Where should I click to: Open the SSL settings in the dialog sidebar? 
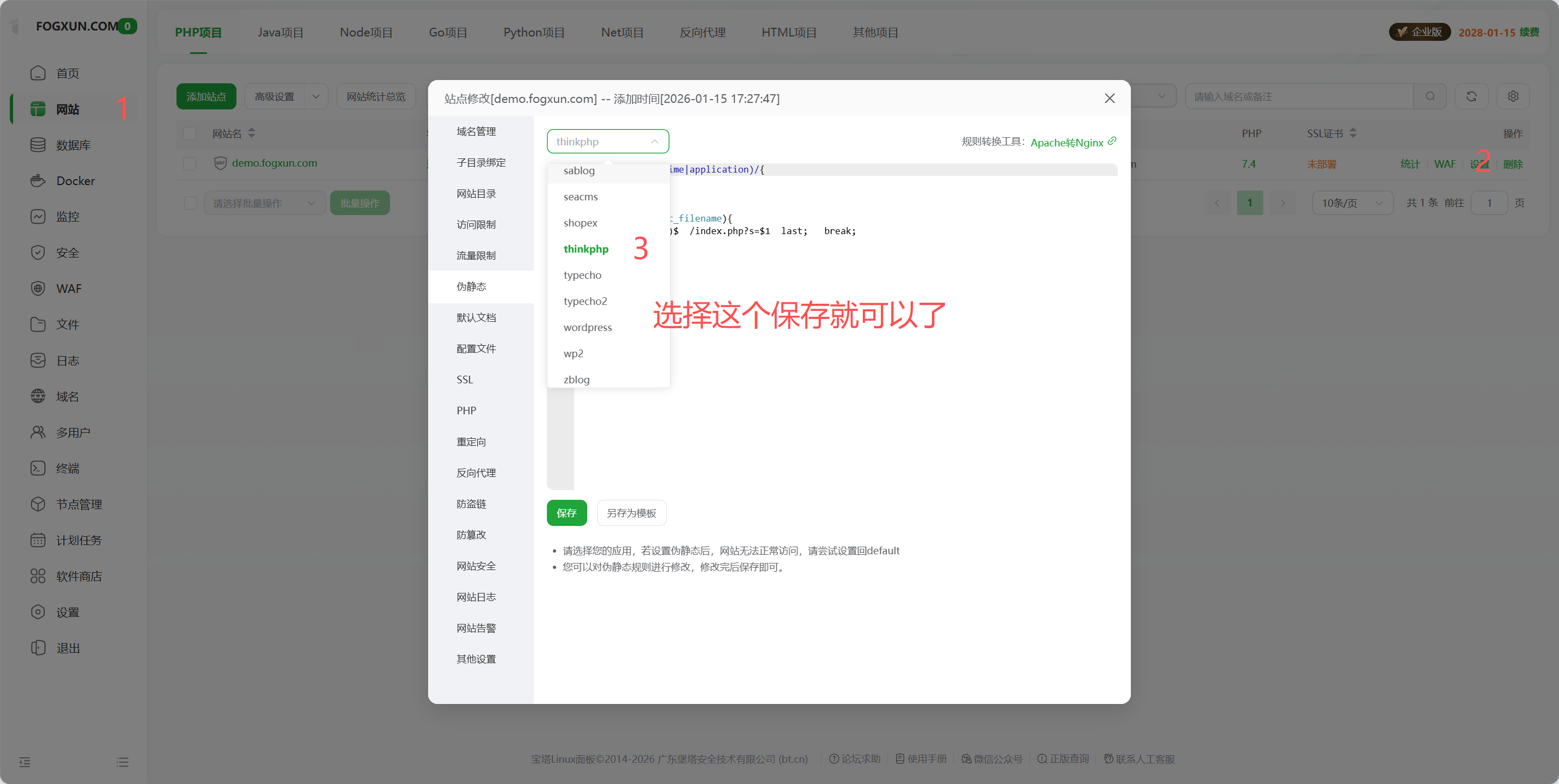pyautogui.click(x=465, y=379)
